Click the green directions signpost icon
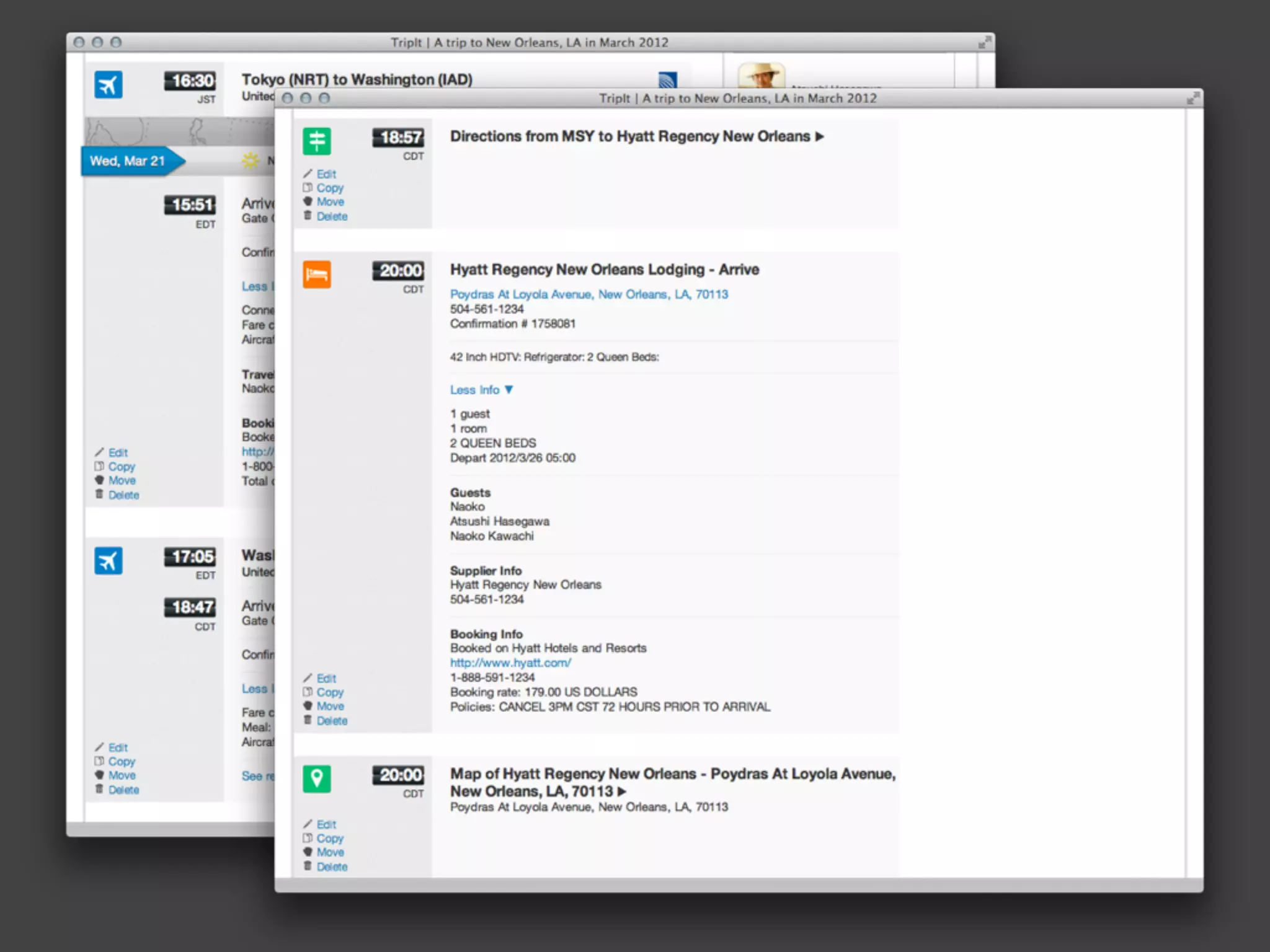The width and height of the screenshot is (1270, 952). pyautogui.click(x=317, y=141)
